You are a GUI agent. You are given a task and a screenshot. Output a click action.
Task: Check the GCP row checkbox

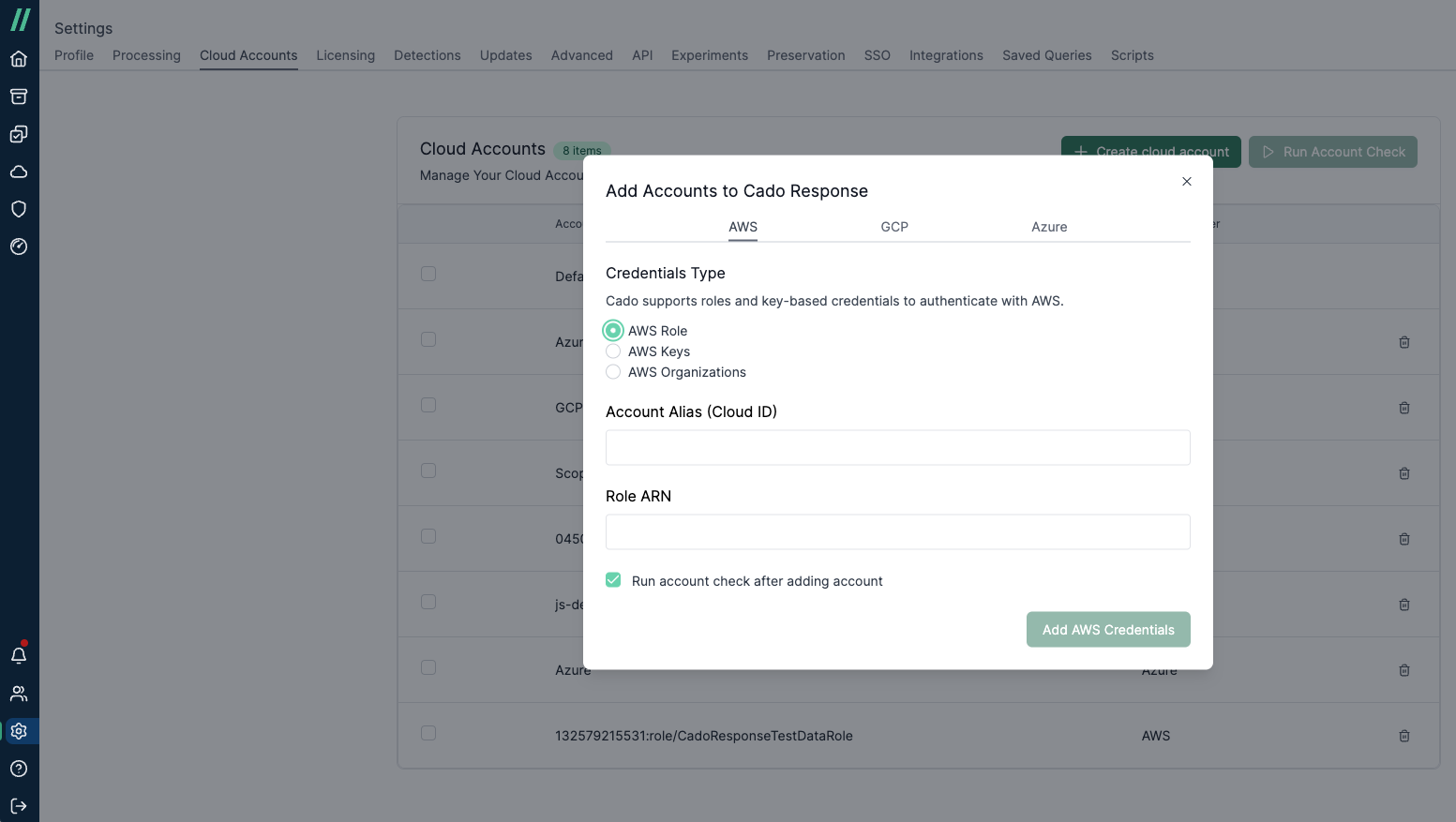428,405
